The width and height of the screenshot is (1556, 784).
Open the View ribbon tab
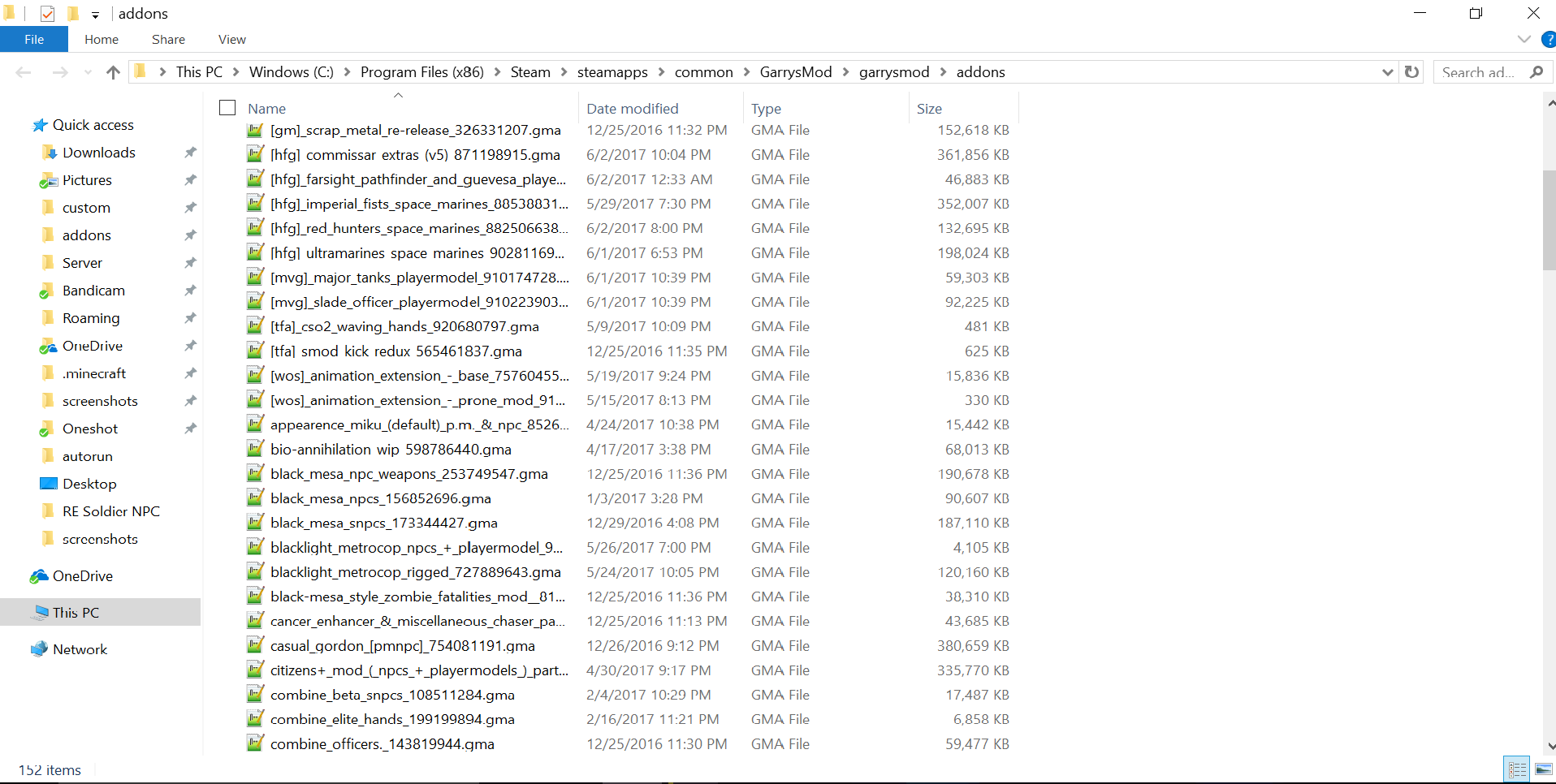[x=232, y=39]
